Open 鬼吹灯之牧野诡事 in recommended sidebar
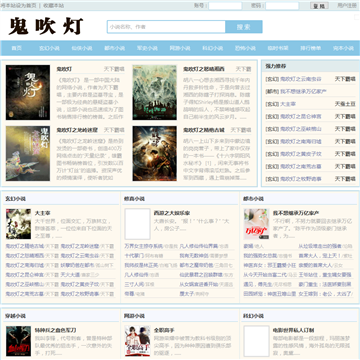The width and height of the screenshot is (360, 360). pos(301,179)
